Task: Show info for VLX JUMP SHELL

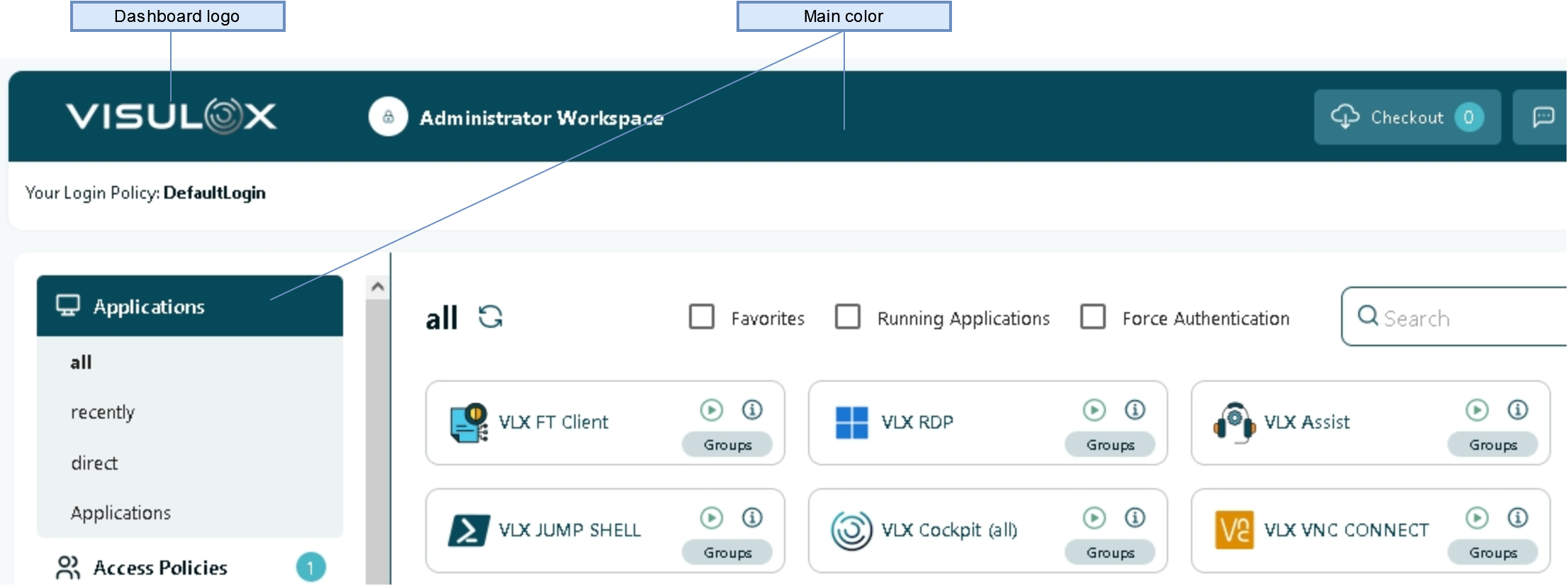Action: tap(752, 518)
